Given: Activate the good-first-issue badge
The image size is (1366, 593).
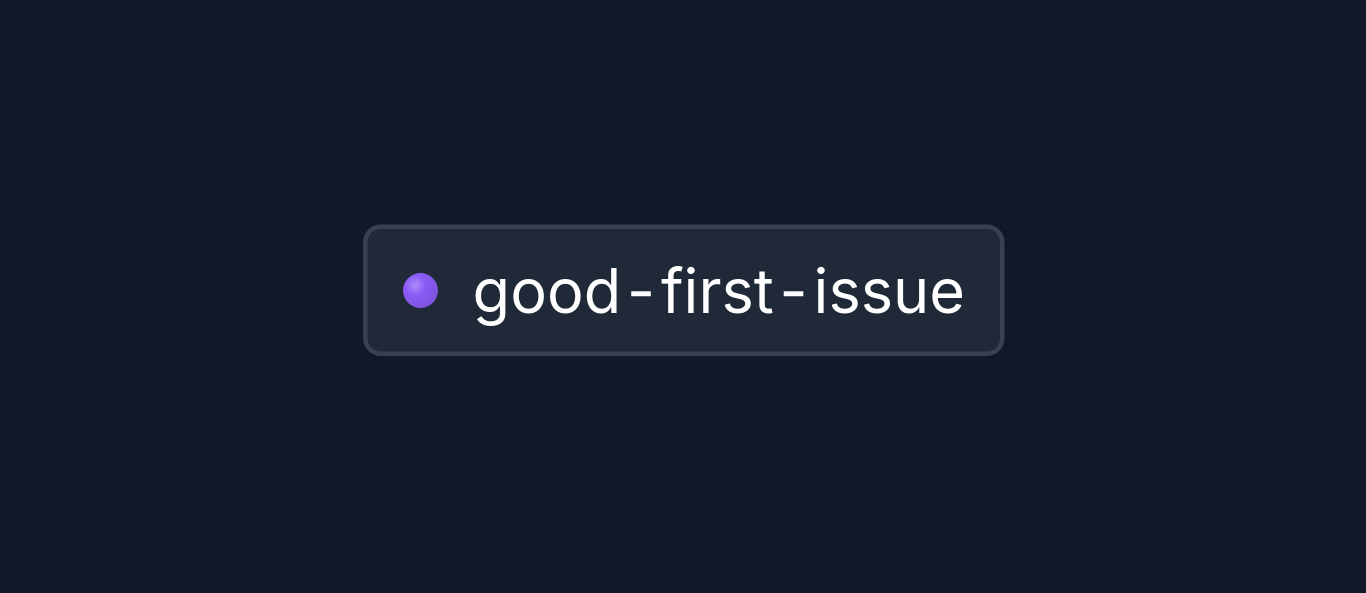Looking at the screenshot, I should tap(683, 290).
